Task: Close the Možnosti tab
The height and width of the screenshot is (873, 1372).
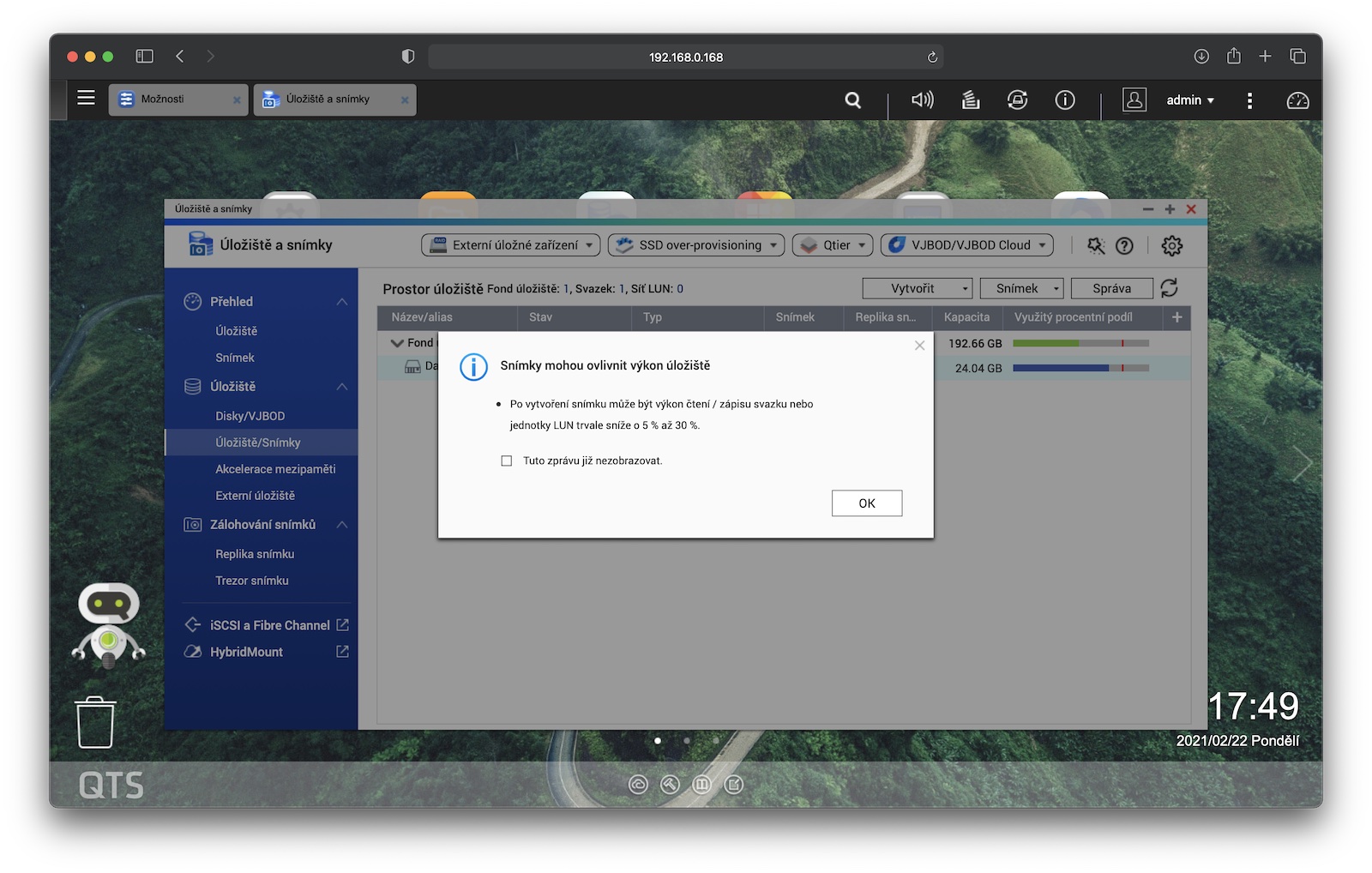Action: click(237, 100)
